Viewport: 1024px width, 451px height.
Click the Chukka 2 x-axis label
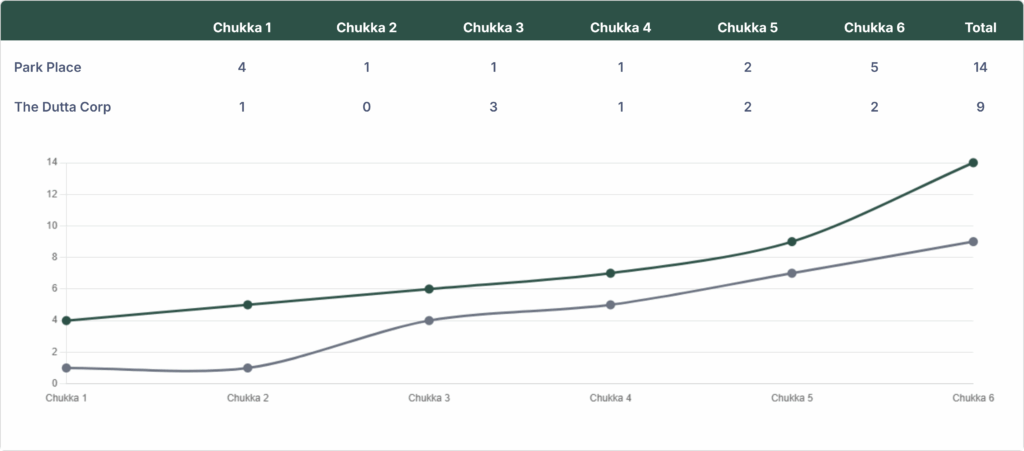pyautogui.click(x=247, y=398)
